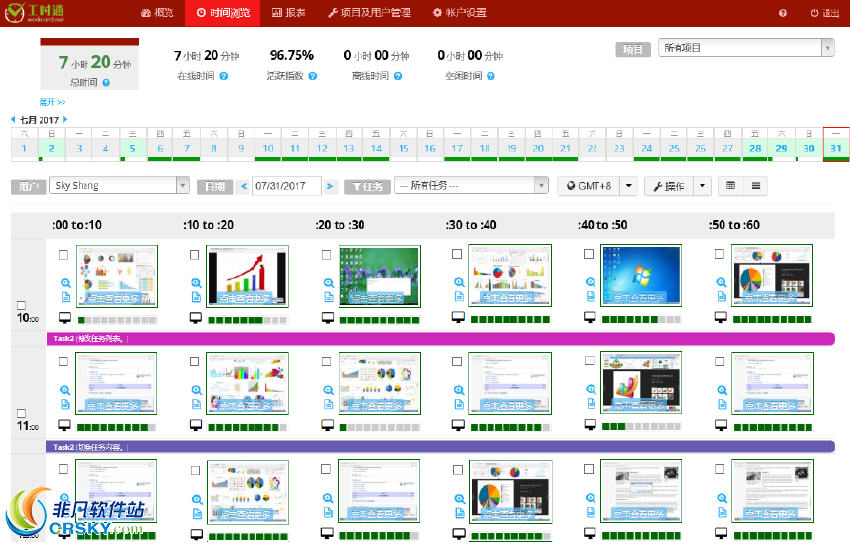This screenshot has height=544, width=850.
Task: Go to previous date arrow
Action: pos(243,186)
